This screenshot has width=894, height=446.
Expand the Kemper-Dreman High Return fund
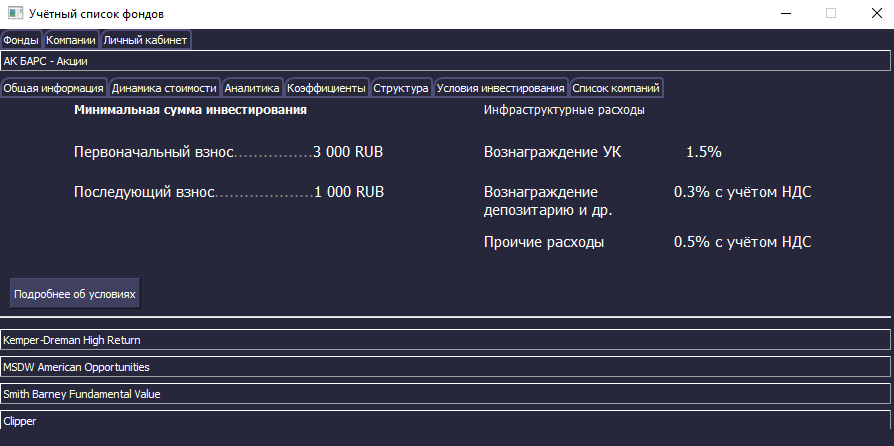[445, 340]
